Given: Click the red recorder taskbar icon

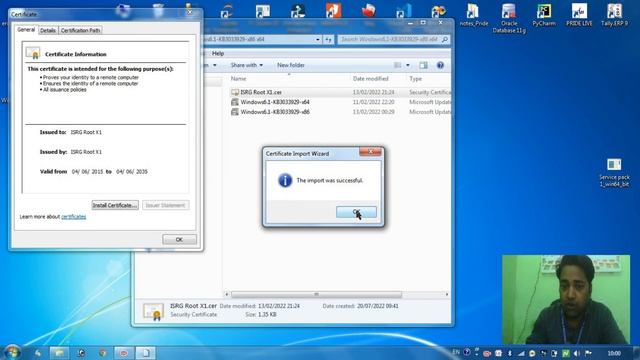Looking at the screenshot, I should [124, 353].
